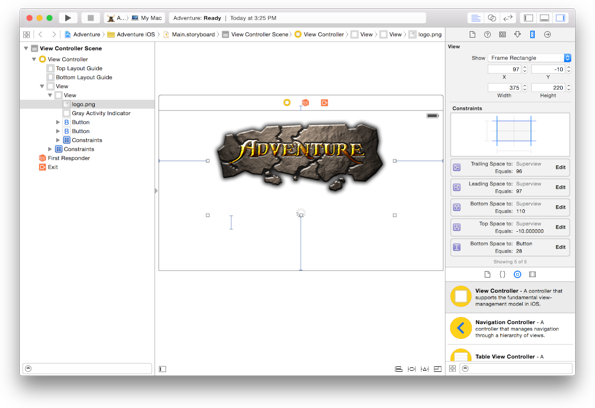Click Main.storyboard in jump bar

pos(189,35)
